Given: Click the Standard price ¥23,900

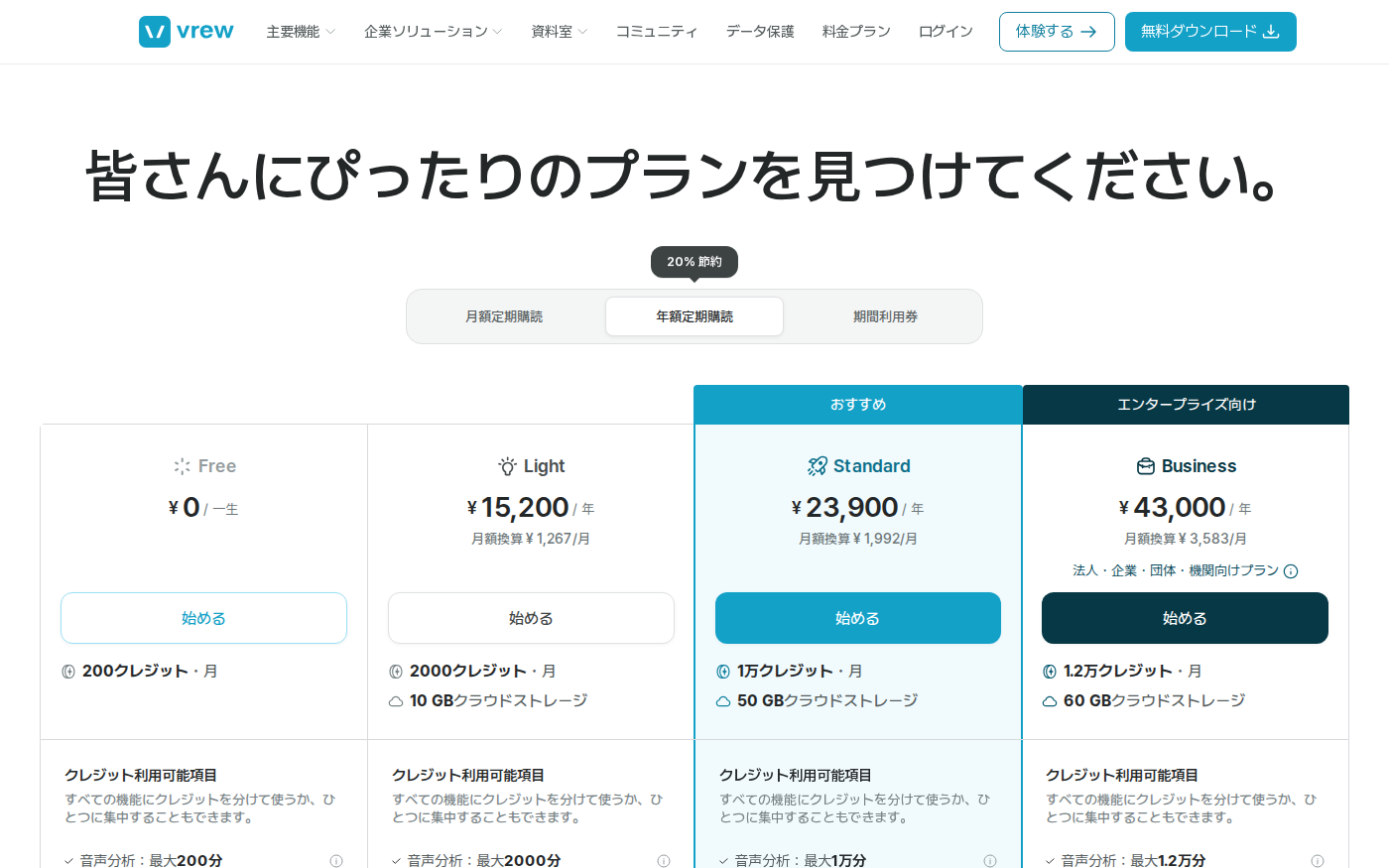Looking at the screenshot, I should [x=844, y=508].
